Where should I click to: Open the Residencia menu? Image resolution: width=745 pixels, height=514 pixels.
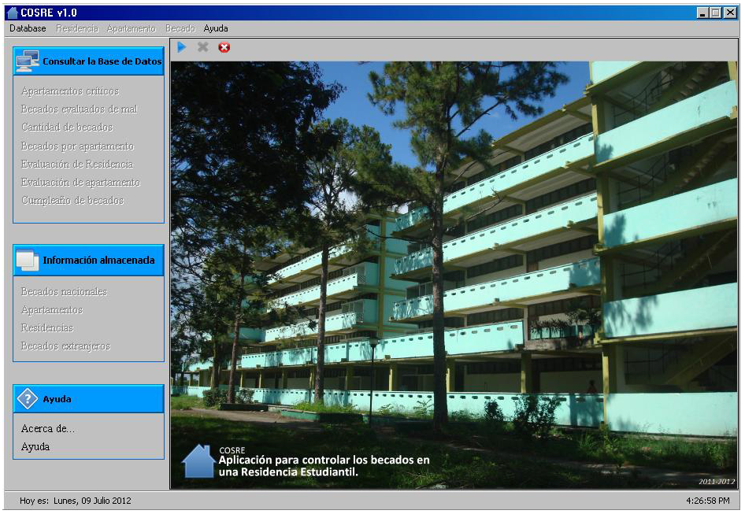point(77,29)
